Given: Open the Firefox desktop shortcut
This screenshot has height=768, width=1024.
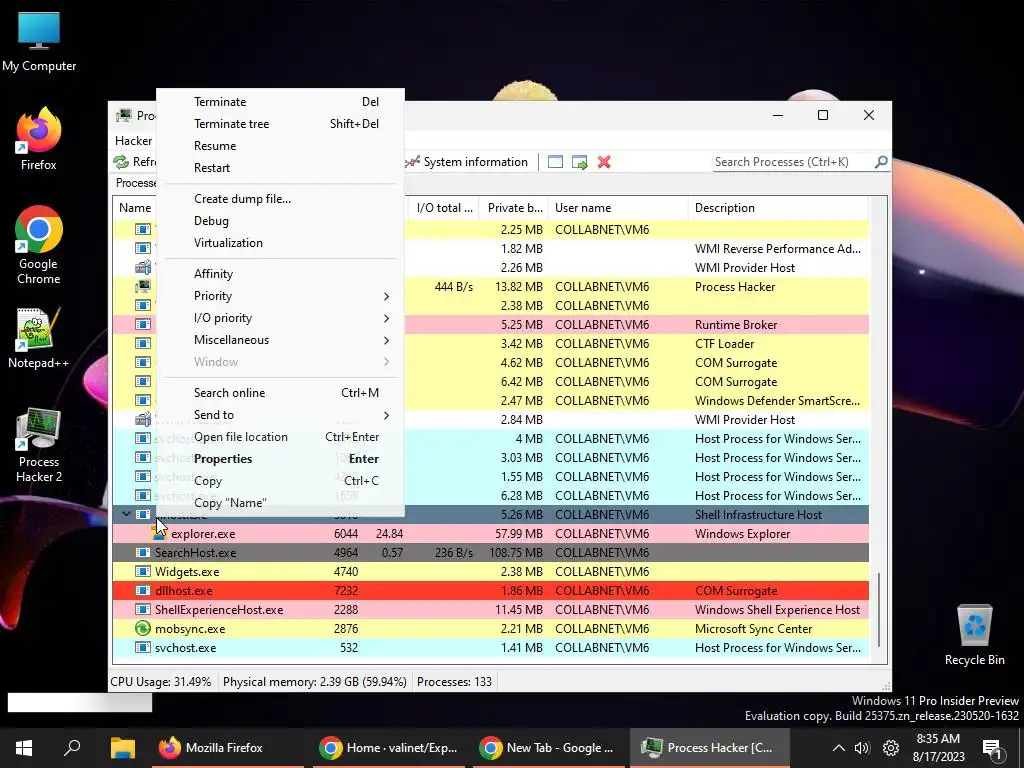Looking at the screenshot, I should 39,139.
